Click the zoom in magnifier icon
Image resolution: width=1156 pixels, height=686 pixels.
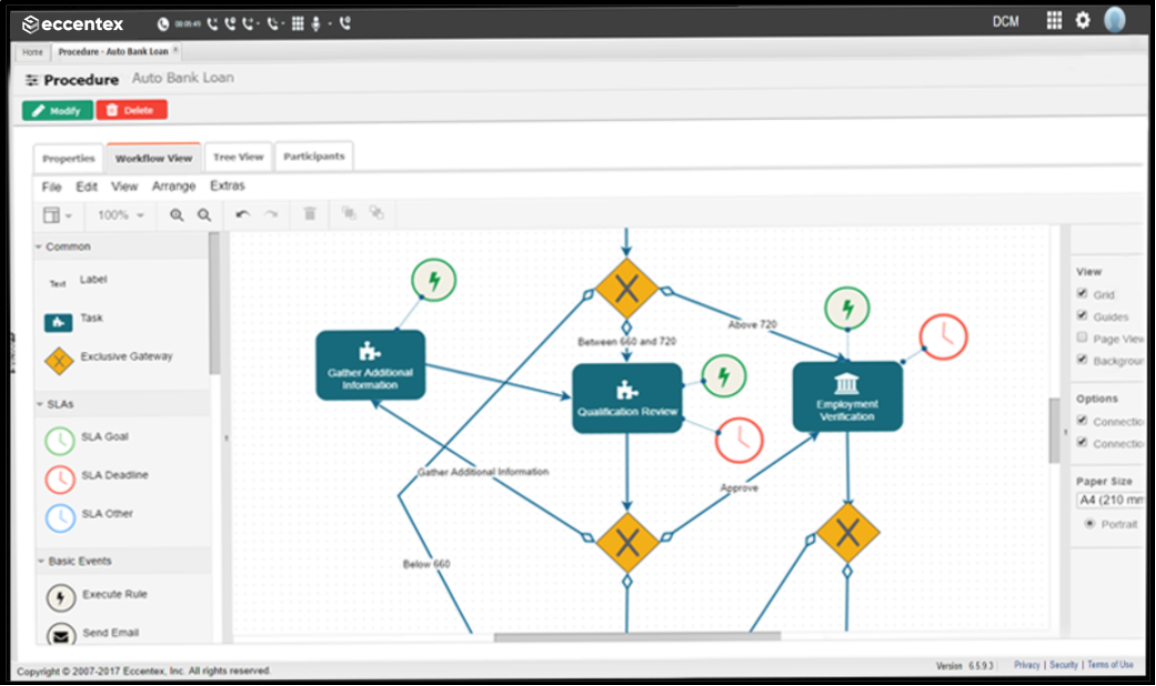[177, 215]
